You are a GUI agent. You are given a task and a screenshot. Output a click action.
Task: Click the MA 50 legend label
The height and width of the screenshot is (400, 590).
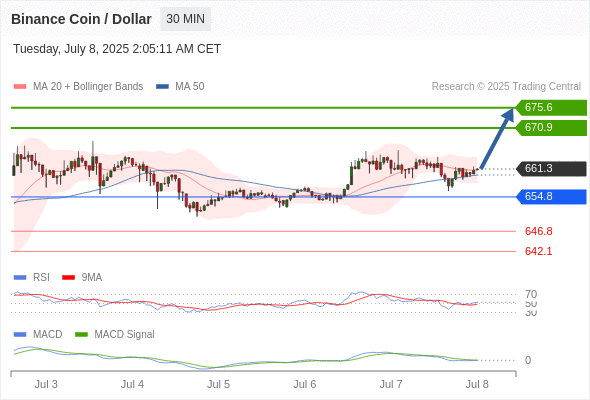pos(190,87)
